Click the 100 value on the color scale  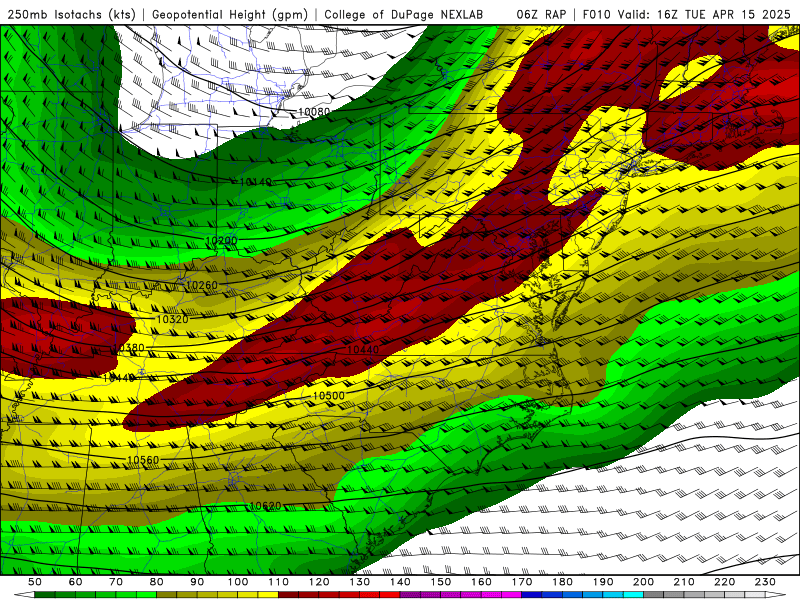tap(238, 582)
